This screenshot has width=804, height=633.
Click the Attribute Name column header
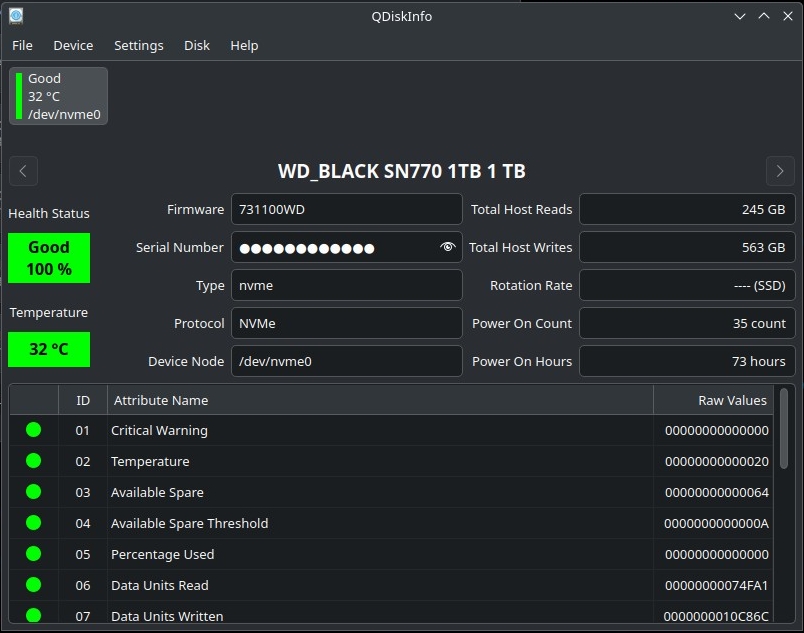(x=380, y=400)
